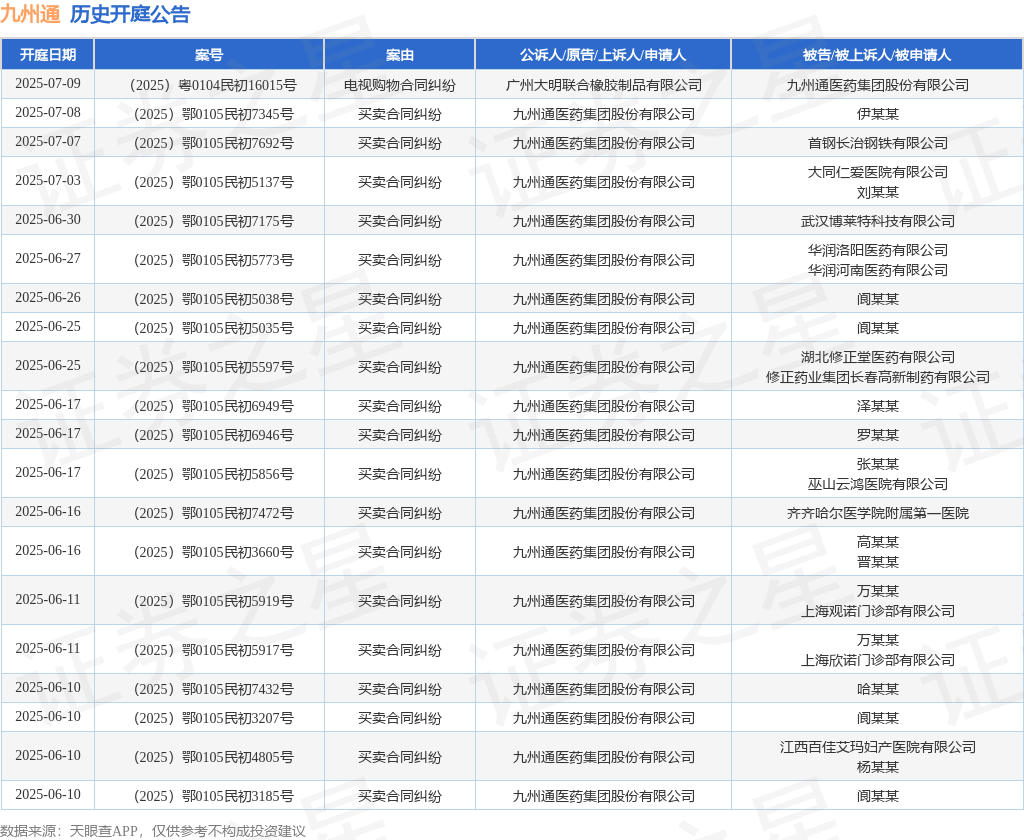Click plaintiff 广州大明联合橡胶制品有限公司

pos(603,85)
